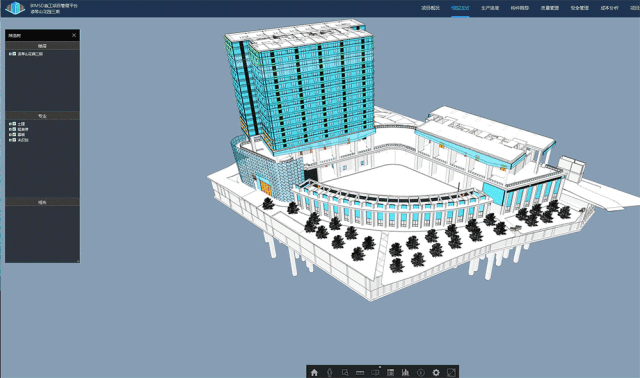The height and width of the screenshot is (378, 640).
Task: Click the home view icon in bottom toolbar
Action: click(x=314, y=372)
